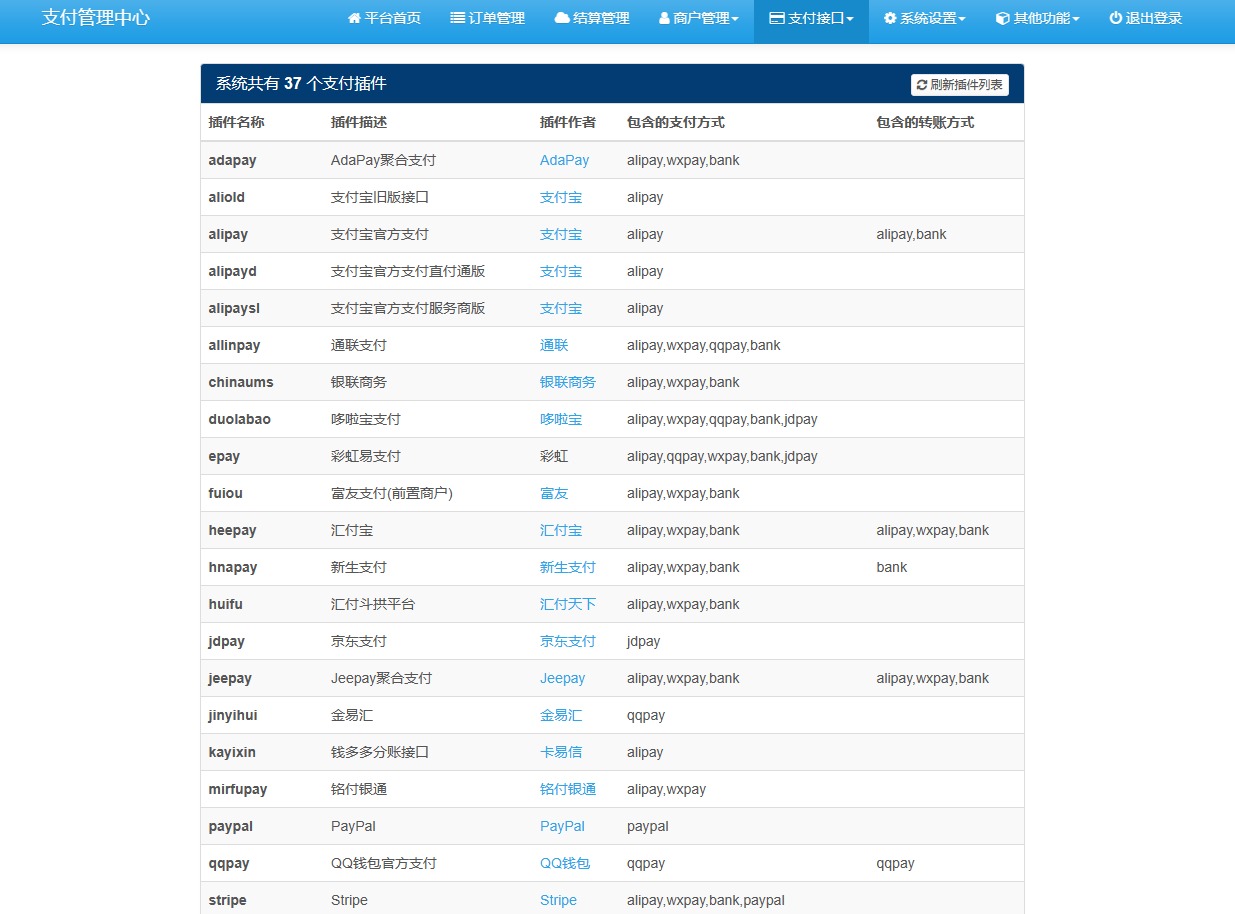1235x914 pixels.
Task: Open the 系统设置 dropdown menu
Action: point(925,17)
